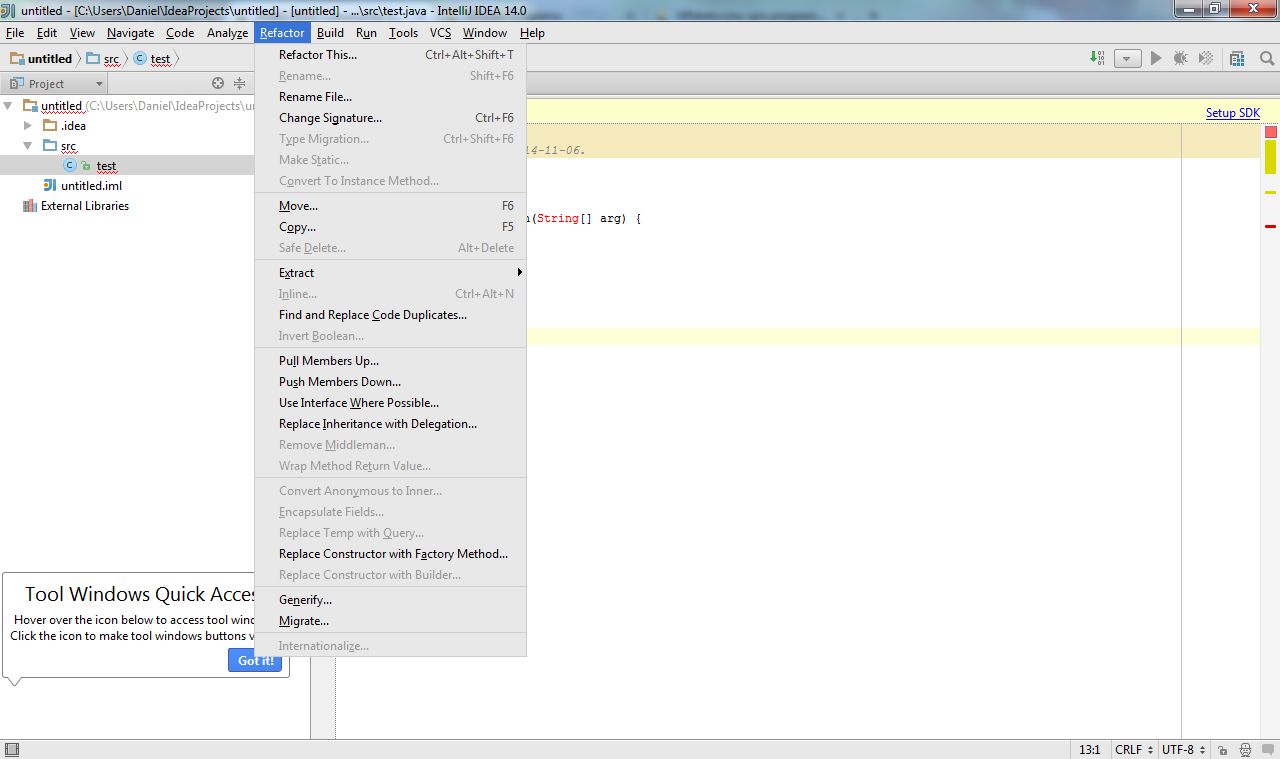
Task: Choose Pull Members Up...
Action: (x=391, y=361)
